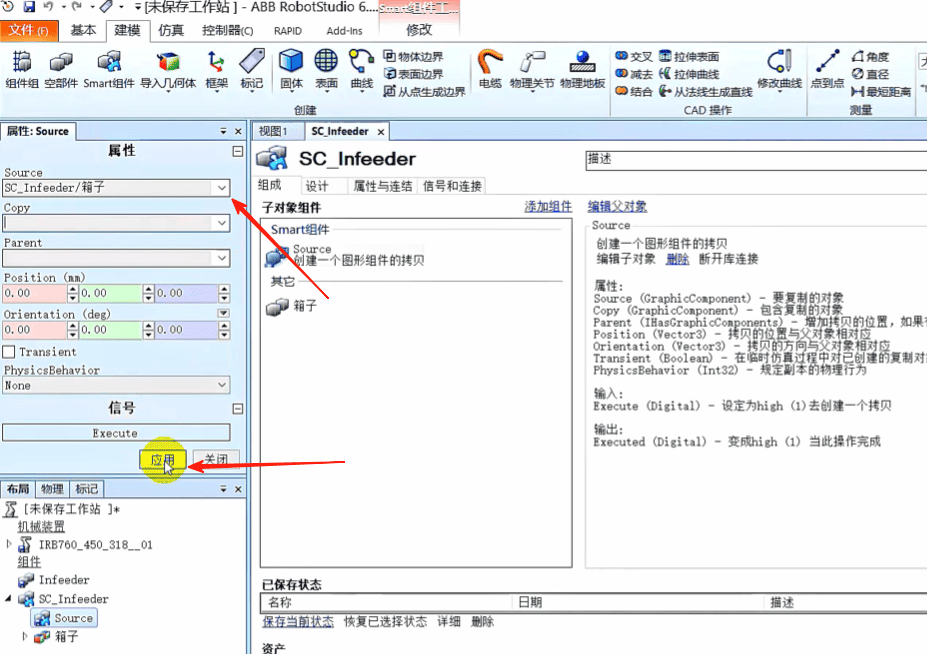Click the 物理地板 physics floor icon
Viewport: 927px width, 654px height.
[582, 69]
